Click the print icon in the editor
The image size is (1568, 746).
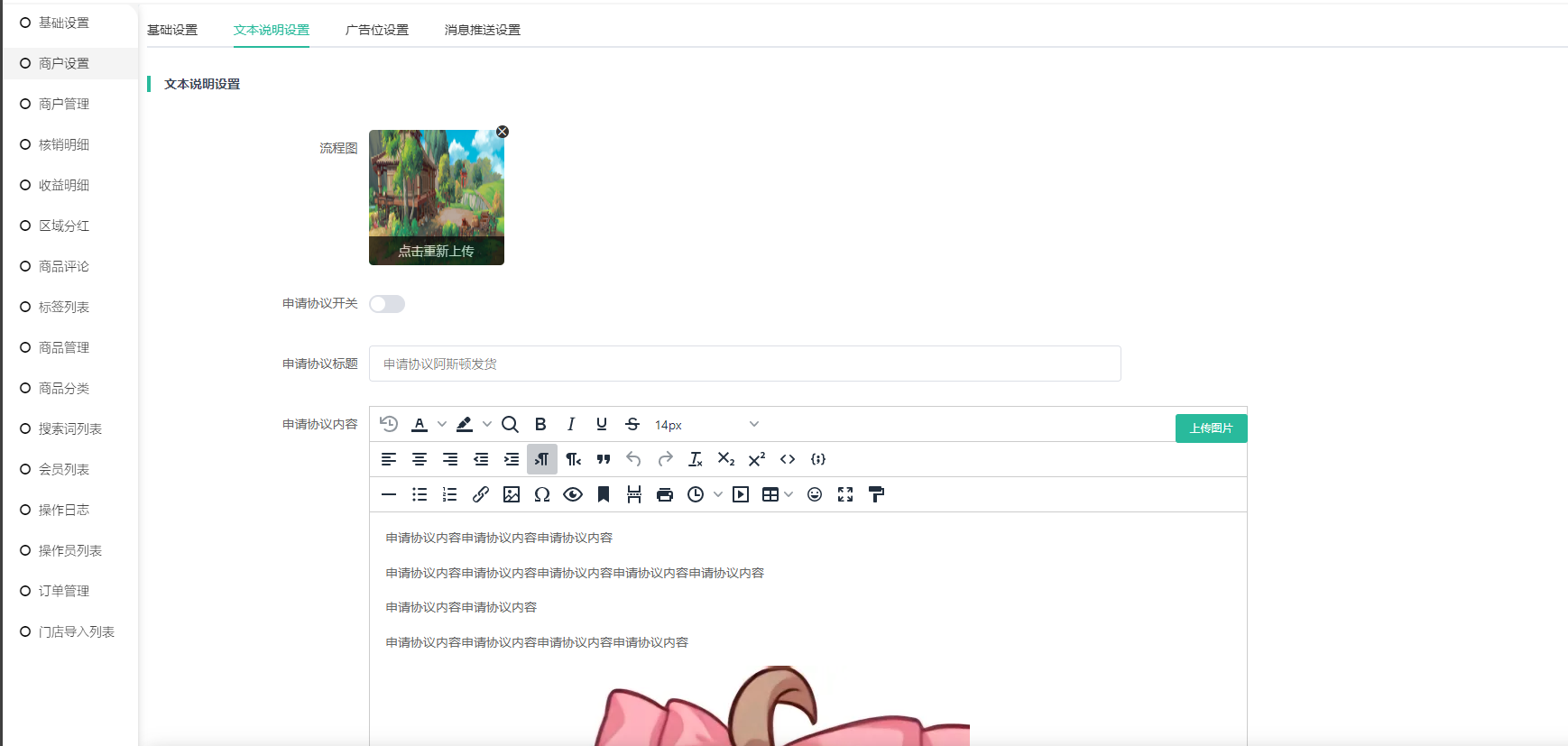point(665,494)
